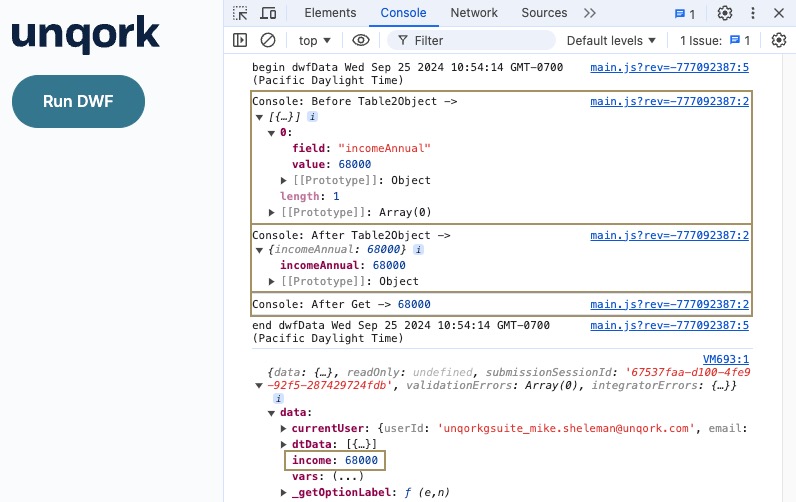Viewport: 796px width, 502px height.
Task: Clear the console with the circle-slash icon
Action: (268, 40)
